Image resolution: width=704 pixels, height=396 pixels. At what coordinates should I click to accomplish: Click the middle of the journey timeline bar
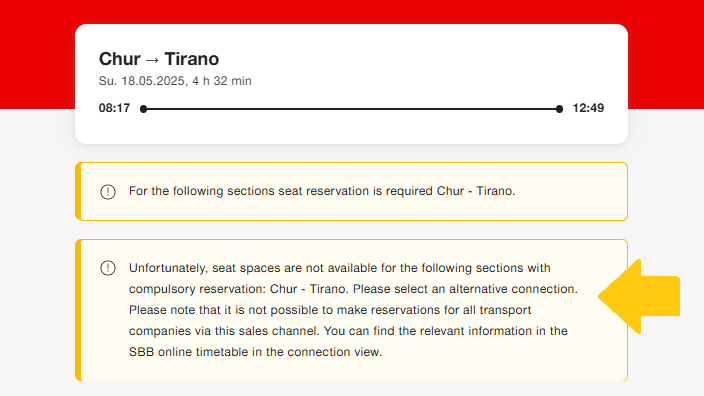[x=351, y=109]
